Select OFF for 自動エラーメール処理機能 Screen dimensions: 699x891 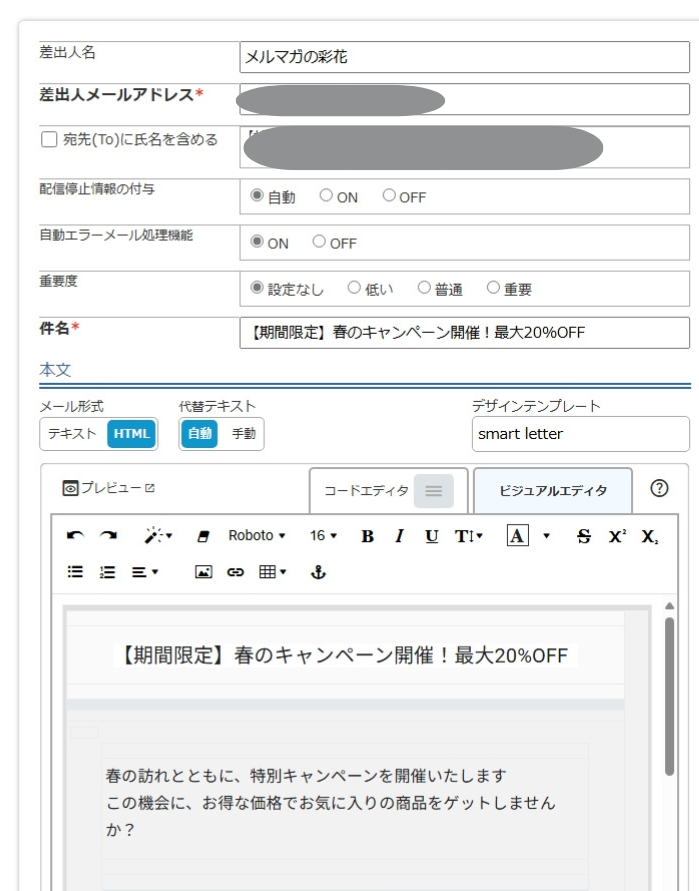click(319, 242)
